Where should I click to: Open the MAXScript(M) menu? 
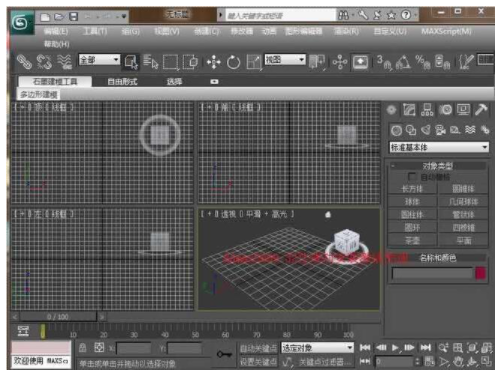click(x=446, y=31)
